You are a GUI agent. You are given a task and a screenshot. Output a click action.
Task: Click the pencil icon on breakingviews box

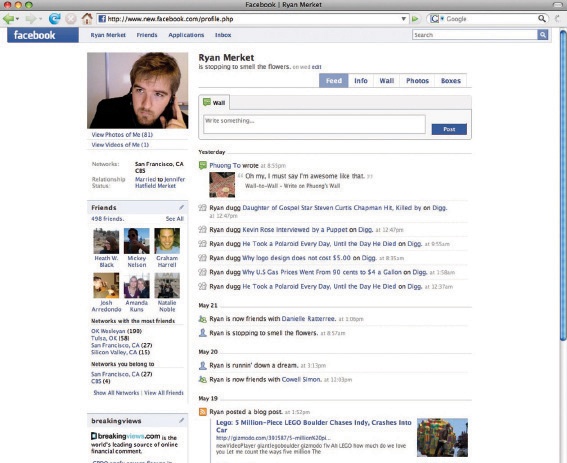[181, 421]
